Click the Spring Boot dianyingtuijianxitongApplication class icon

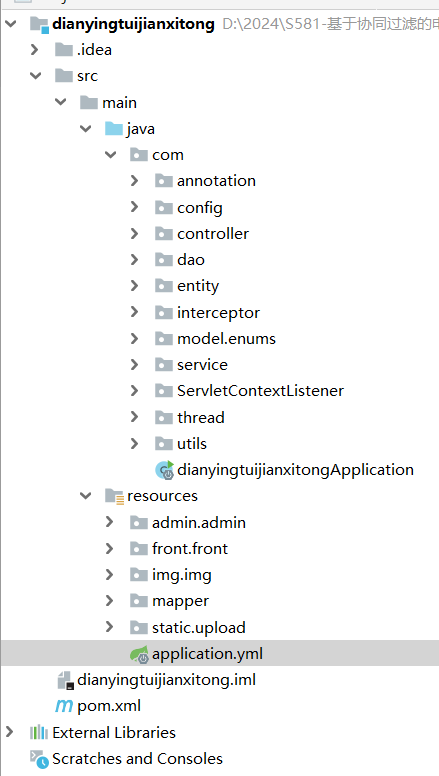coord(165,470)
